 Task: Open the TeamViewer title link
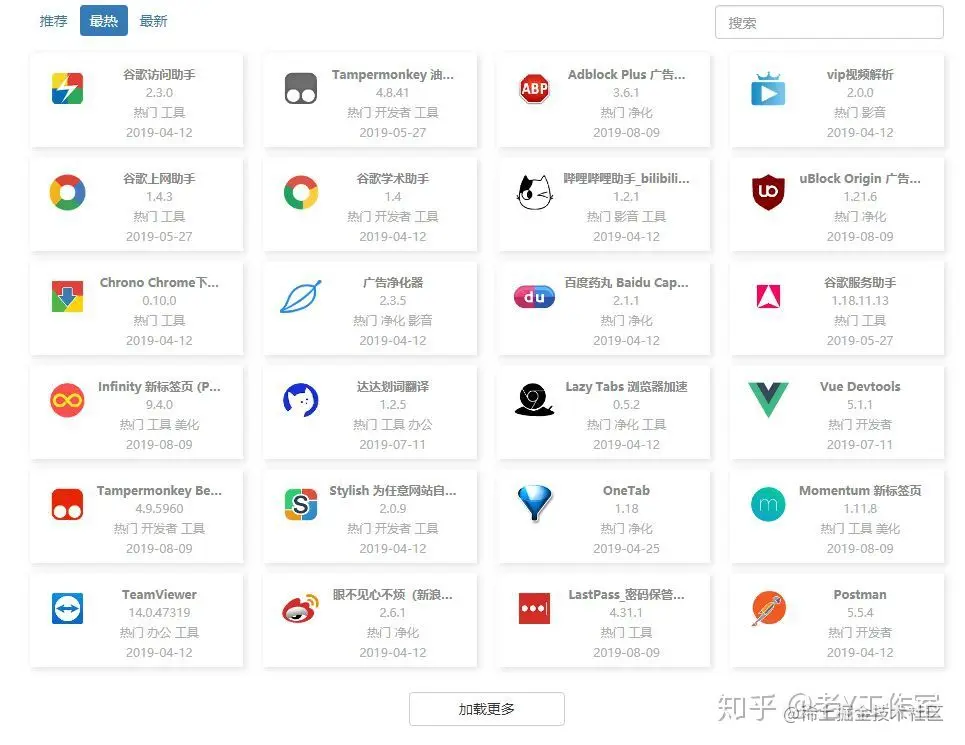click(159, 594)
